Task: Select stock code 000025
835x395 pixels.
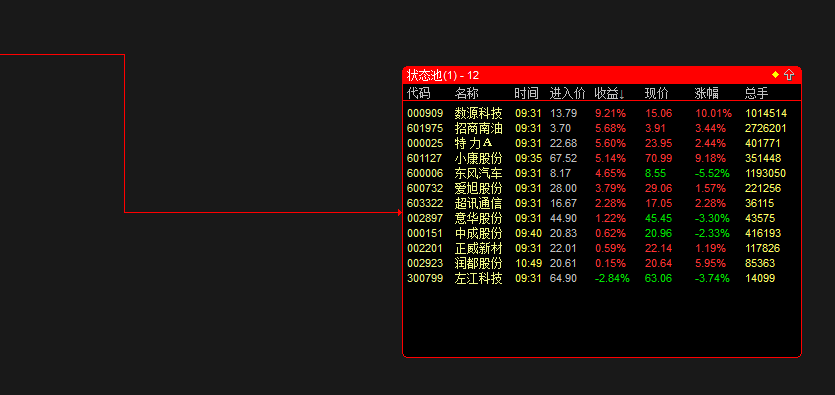Action: [425, 143]
